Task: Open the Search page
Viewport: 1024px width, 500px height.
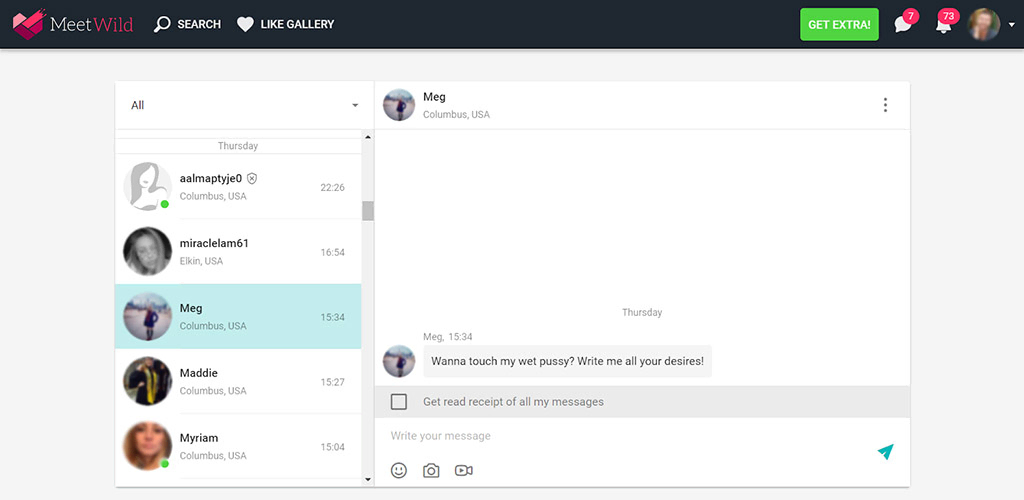Action: pos(188,24)
